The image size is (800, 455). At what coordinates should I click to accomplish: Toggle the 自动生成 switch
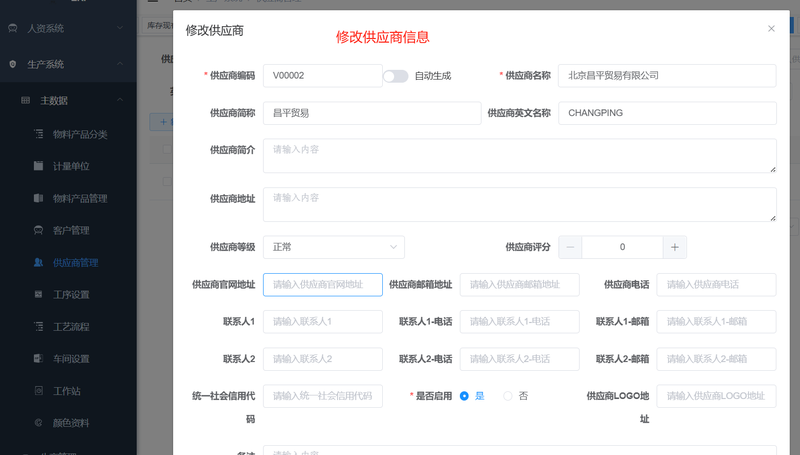pyautogui.click(x=396, y=76)
